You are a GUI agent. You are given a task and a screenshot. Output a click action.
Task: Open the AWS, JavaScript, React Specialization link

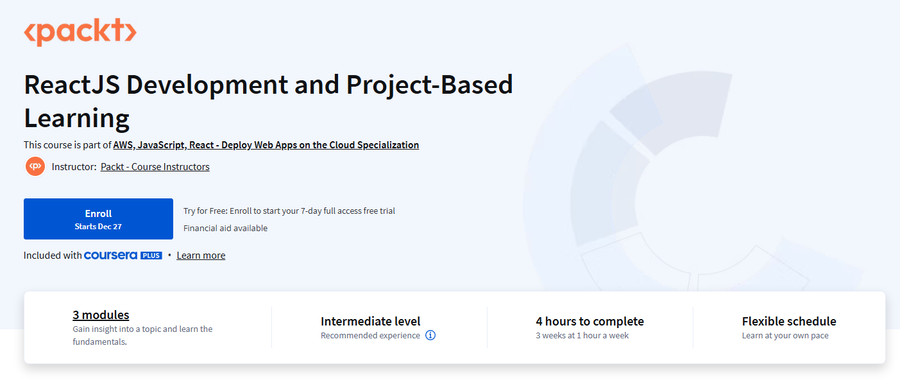pos(266,145)
